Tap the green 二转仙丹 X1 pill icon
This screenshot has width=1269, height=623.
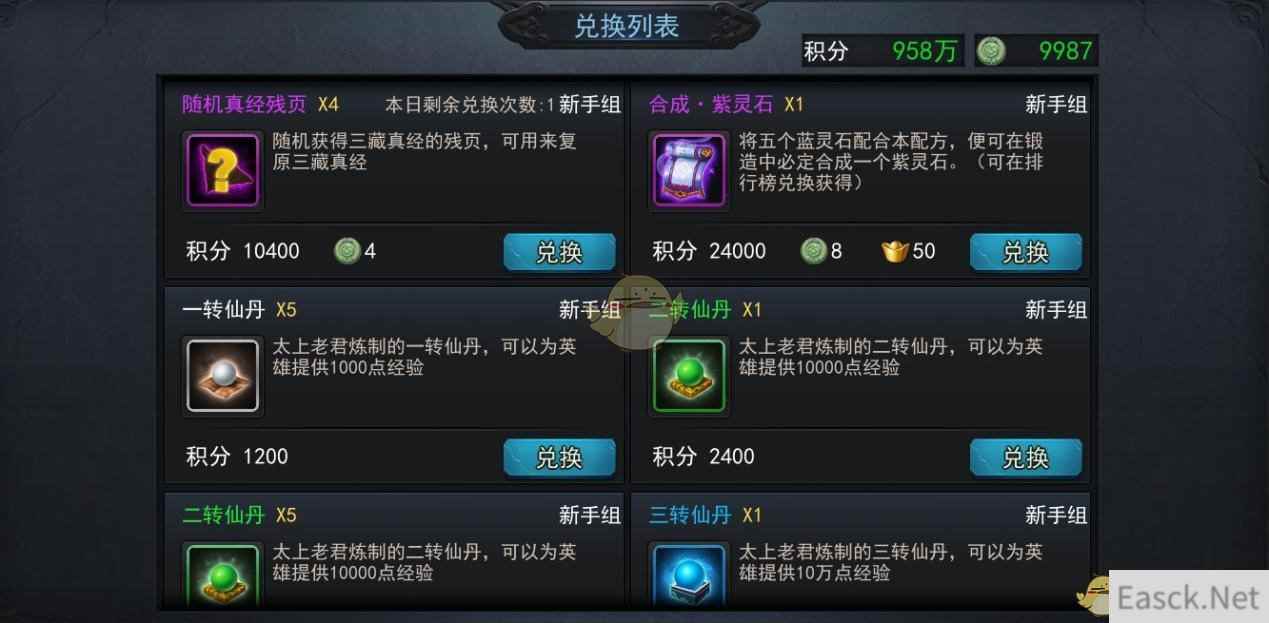point(689,376)
